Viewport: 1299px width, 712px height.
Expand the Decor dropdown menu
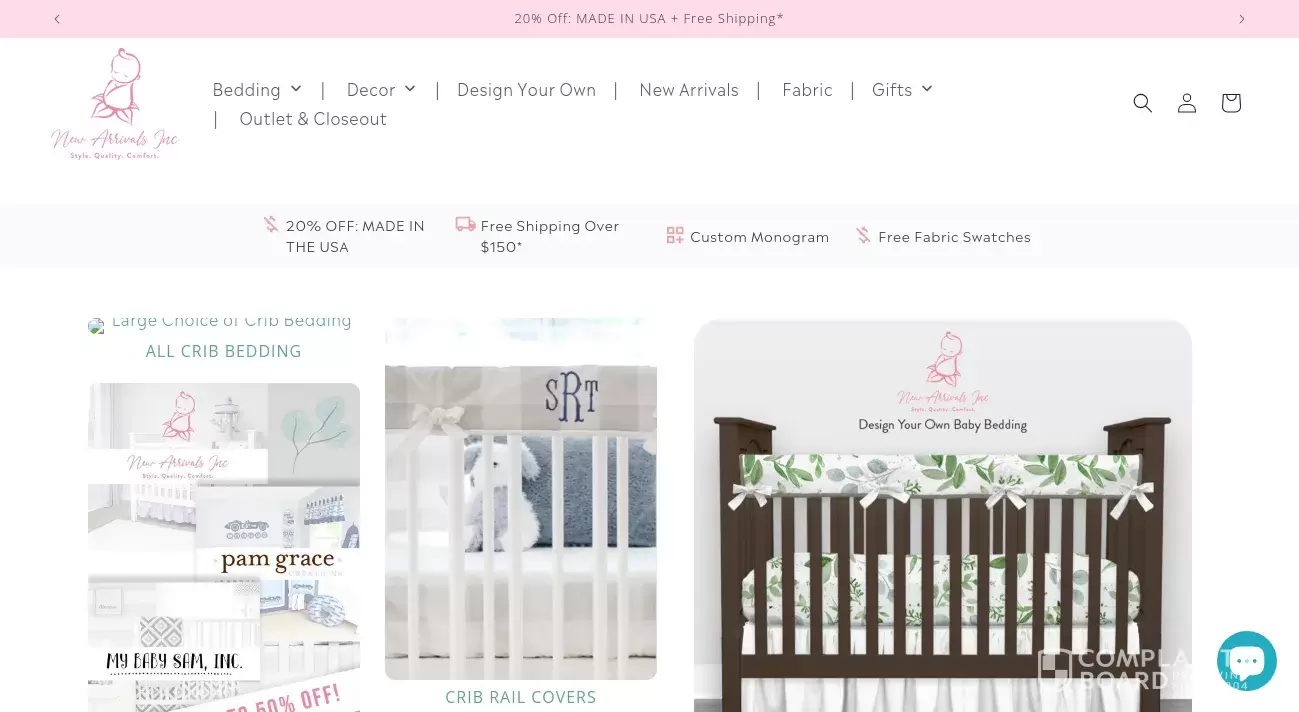[x=381, y=89]
